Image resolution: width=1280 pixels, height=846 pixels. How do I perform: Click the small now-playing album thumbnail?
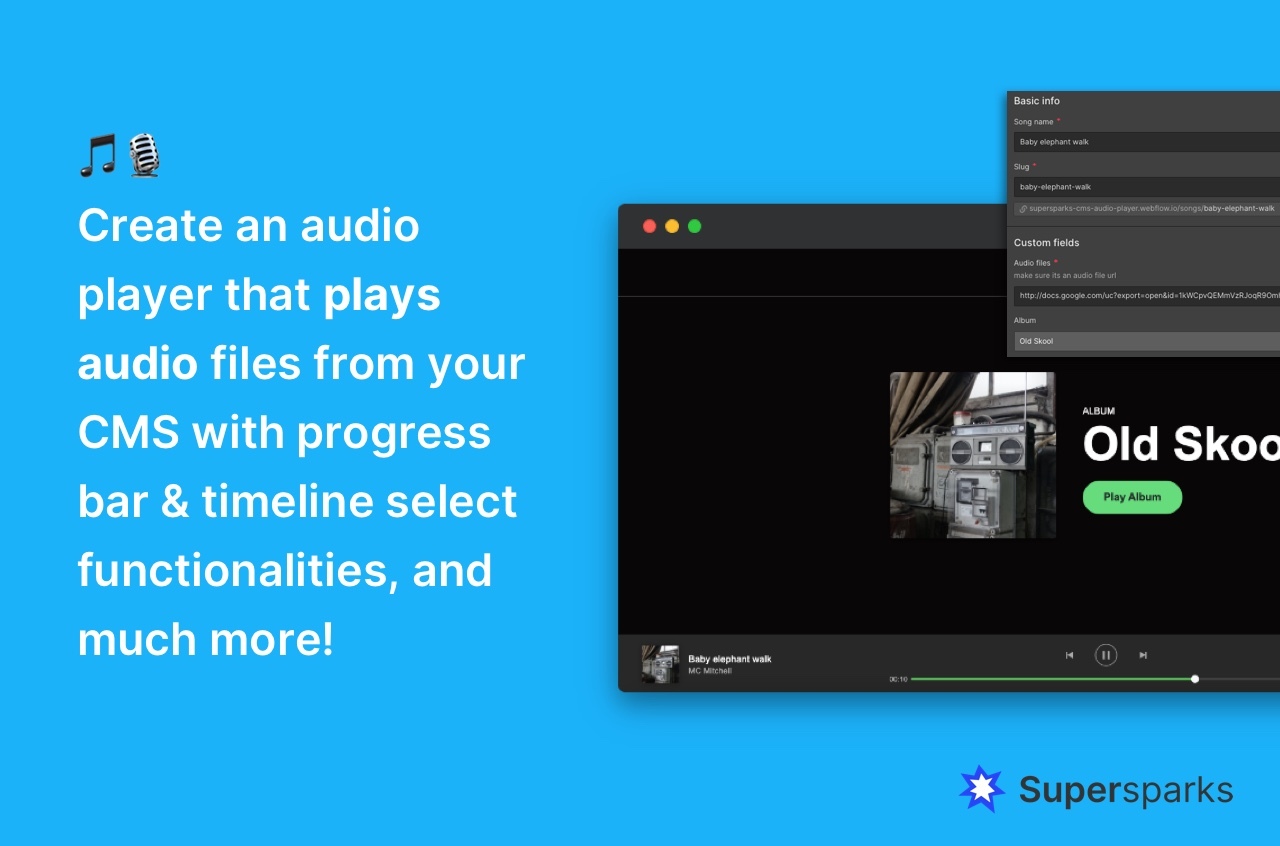point(660,664)
